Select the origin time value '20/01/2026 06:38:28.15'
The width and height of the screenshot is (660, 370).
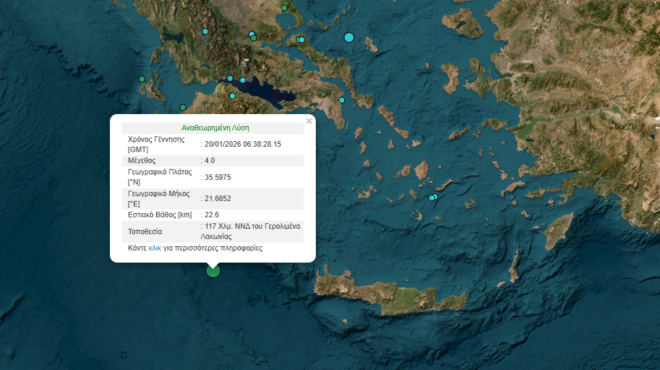[243, 144]
